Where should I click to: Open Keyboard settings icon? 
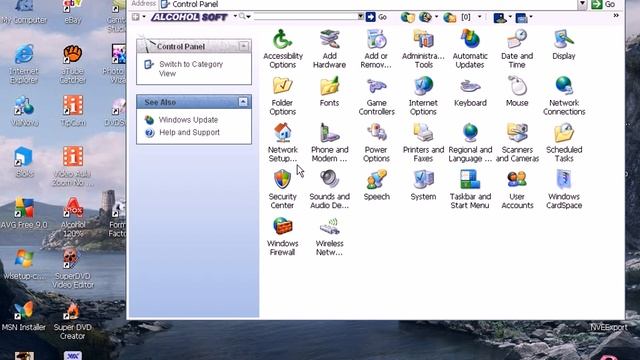(470, 92)
